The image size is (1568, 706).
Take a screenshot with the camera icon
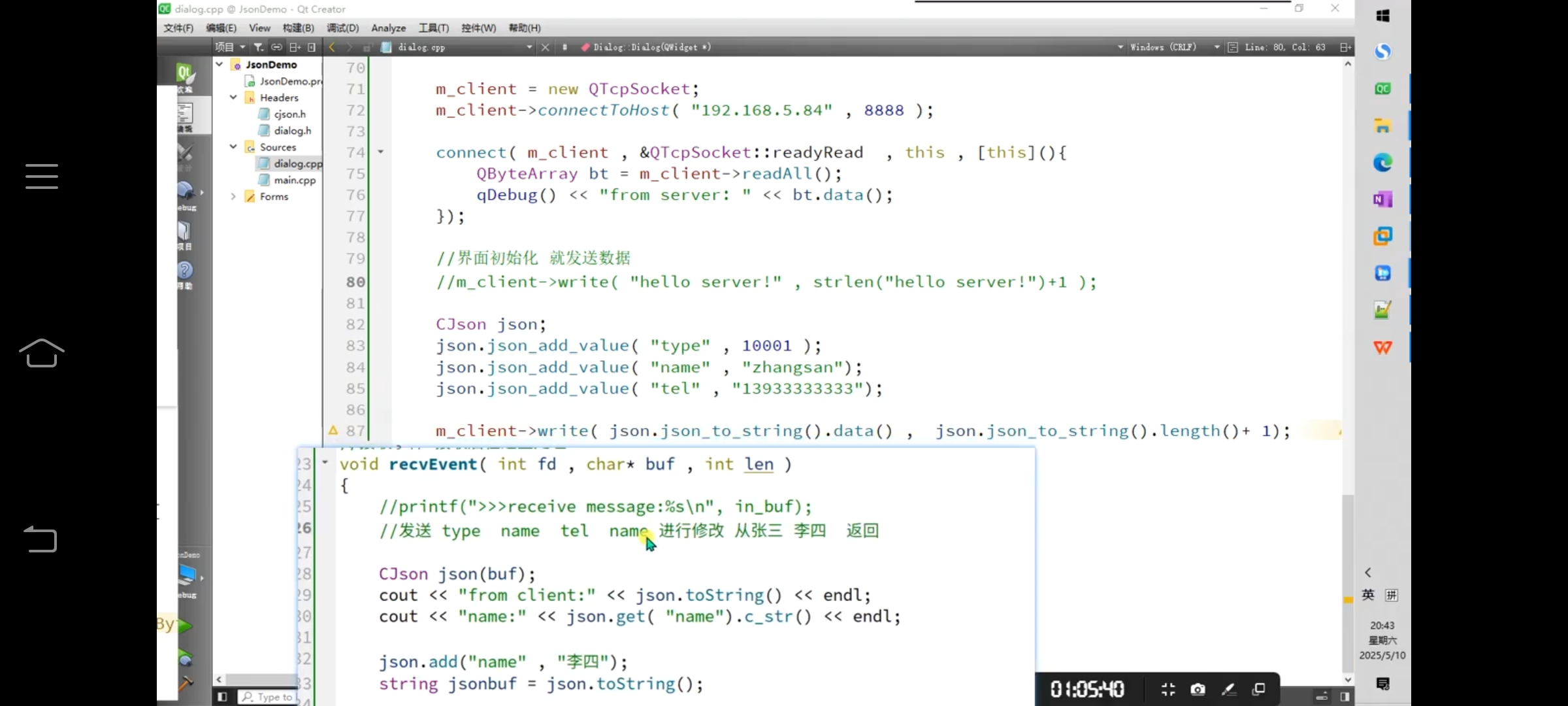click(1198, 689)
